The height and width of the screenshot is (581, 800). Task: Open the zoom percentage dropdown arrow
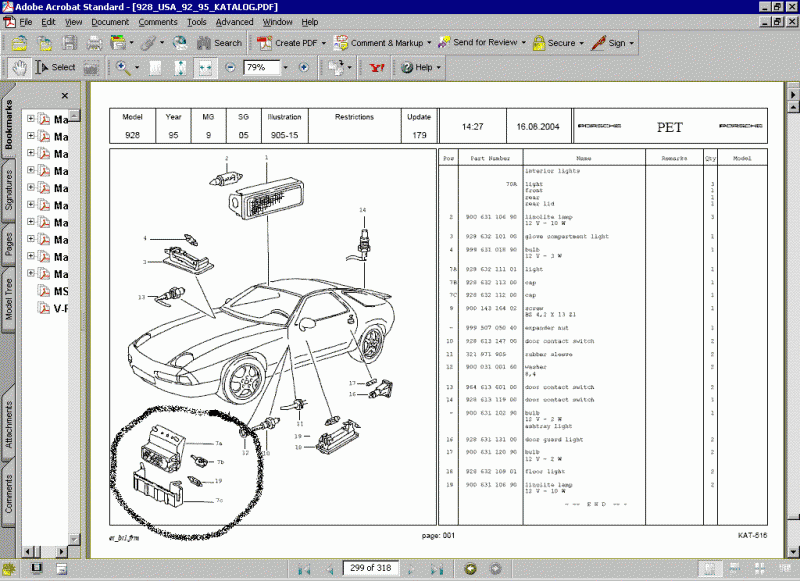285,68
